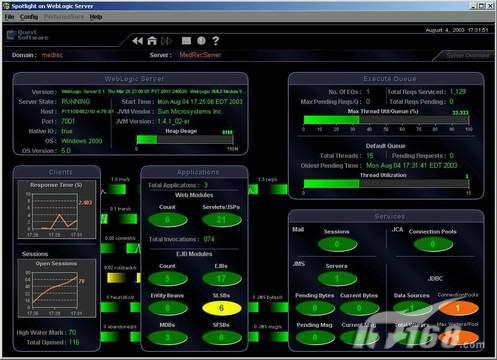This screenshot has height=360, width=497.
Task: Click the EJBs count oval showing 17
Action: tap(222, 279)
